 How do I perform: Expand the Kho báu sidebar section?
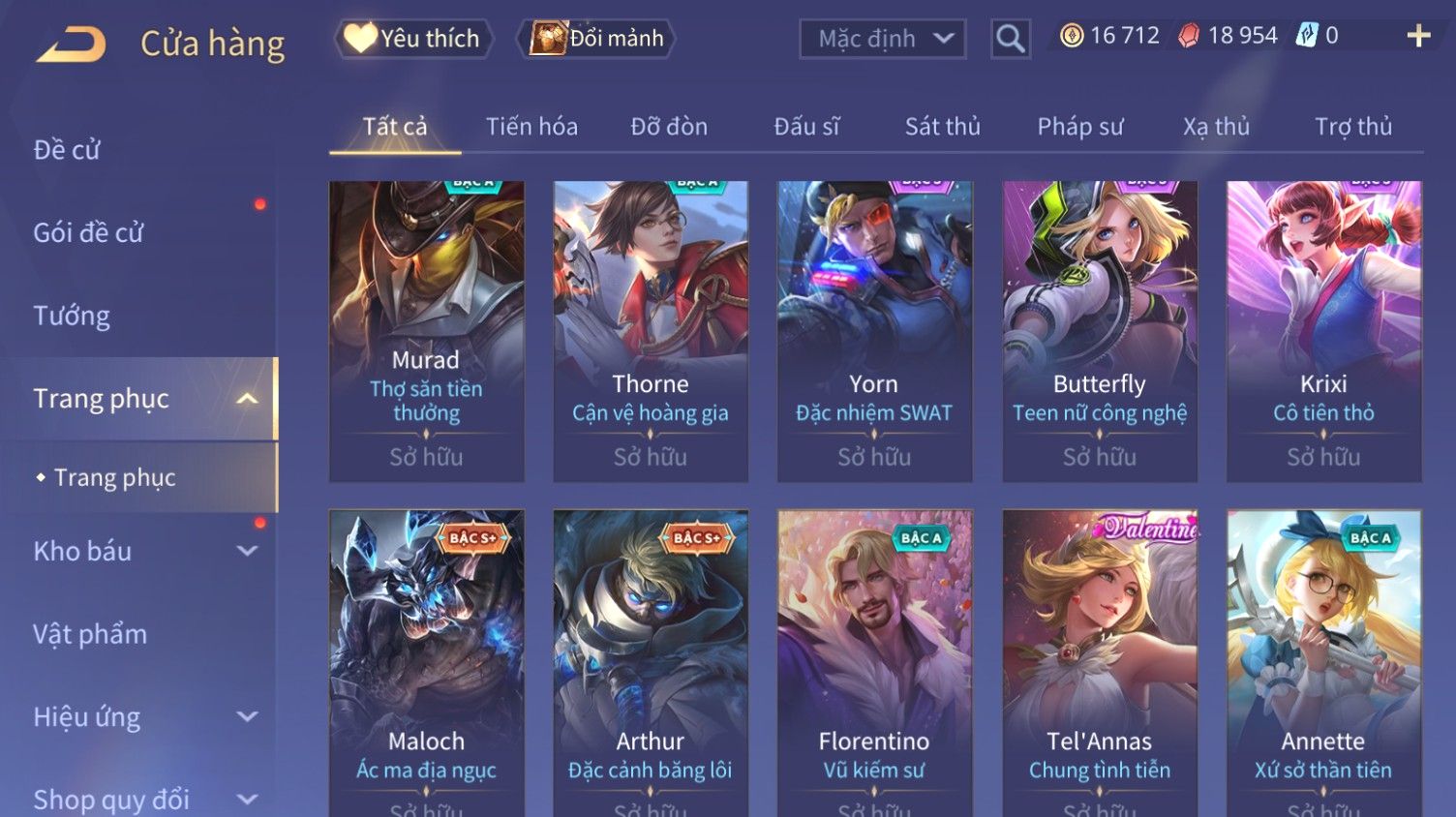(248, 551)
